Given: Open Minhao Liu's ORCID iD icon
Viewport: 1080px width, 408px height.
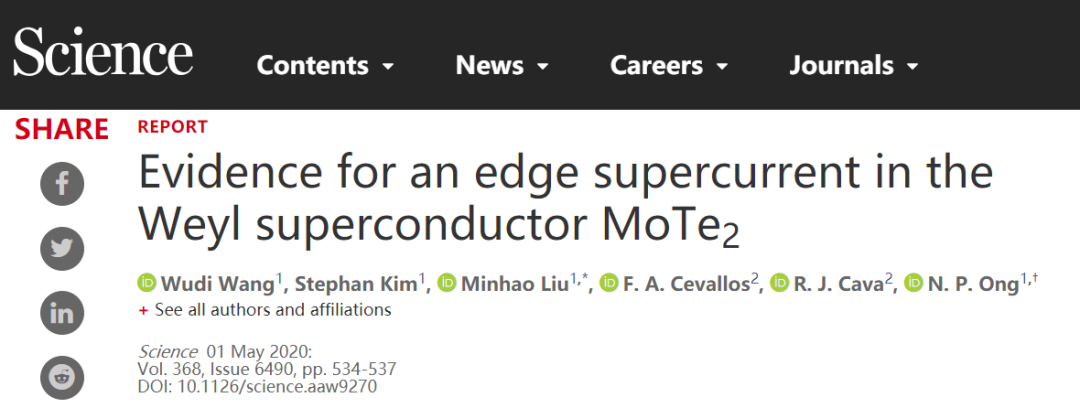Looking at the screenshot, I should click(447, 283).
